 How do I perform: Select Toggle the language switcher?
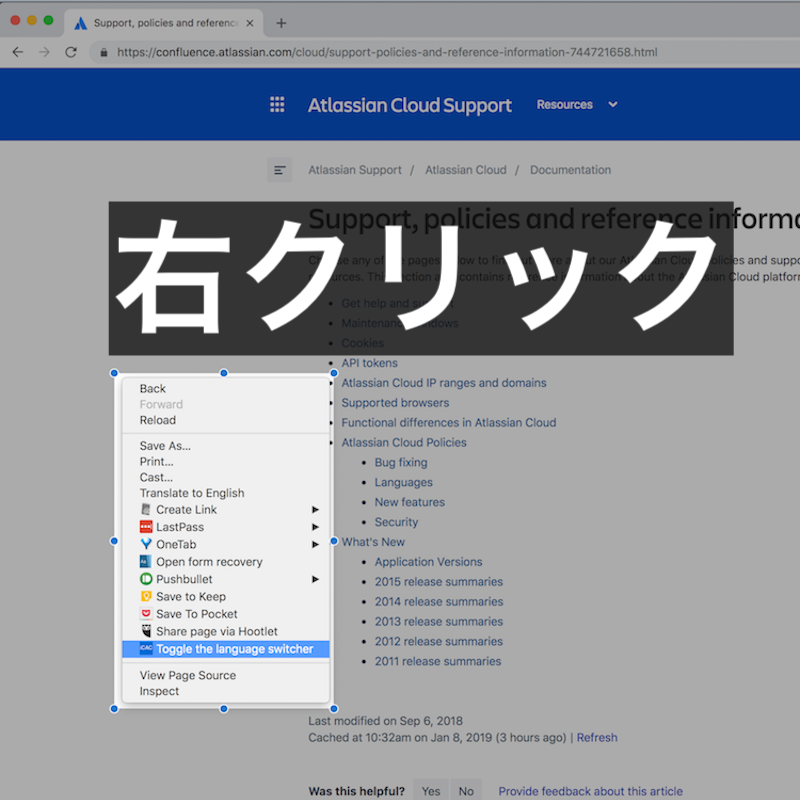(x=226, y=649)
